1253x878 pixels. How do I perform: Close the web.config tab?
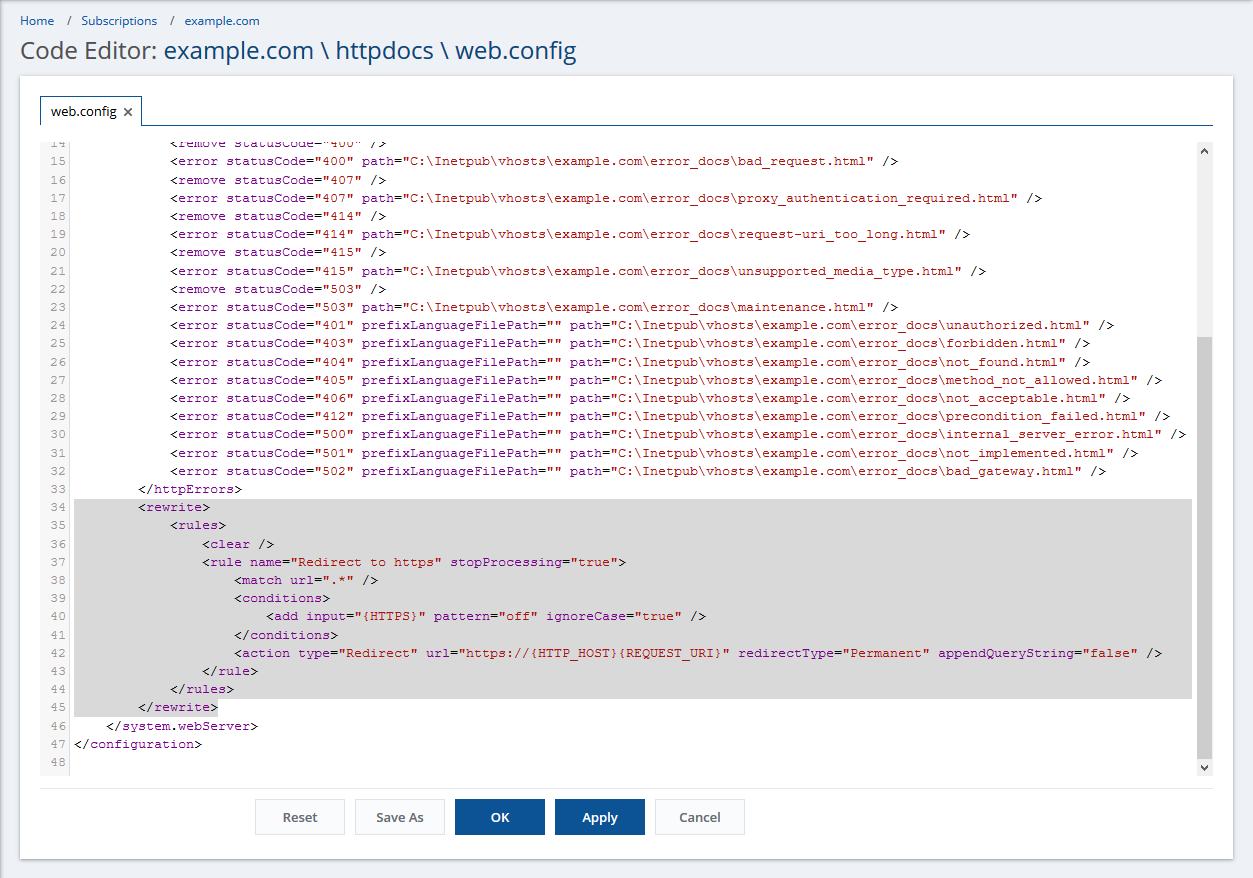pos(128,112)
